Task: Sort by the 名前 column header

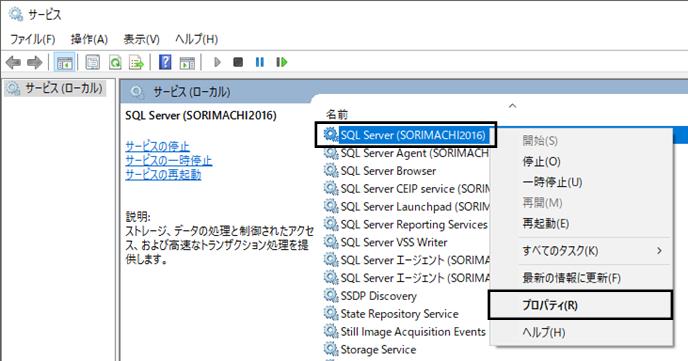Action: (x=337, y=114)
